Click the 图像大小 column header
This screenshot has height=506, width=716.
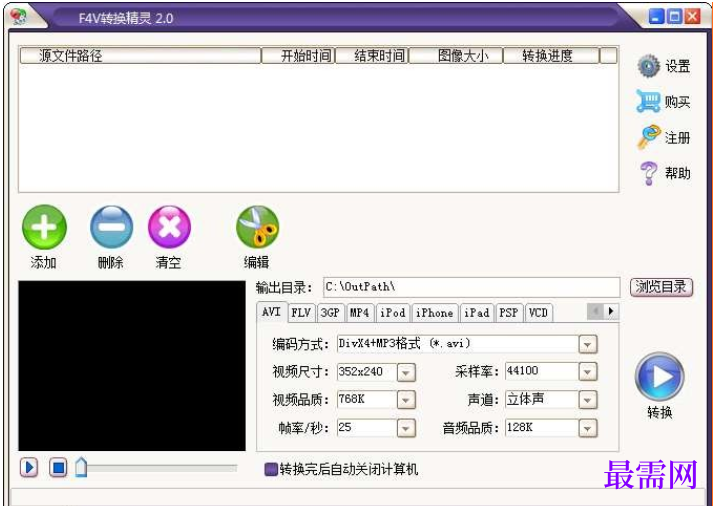point(455,56)
